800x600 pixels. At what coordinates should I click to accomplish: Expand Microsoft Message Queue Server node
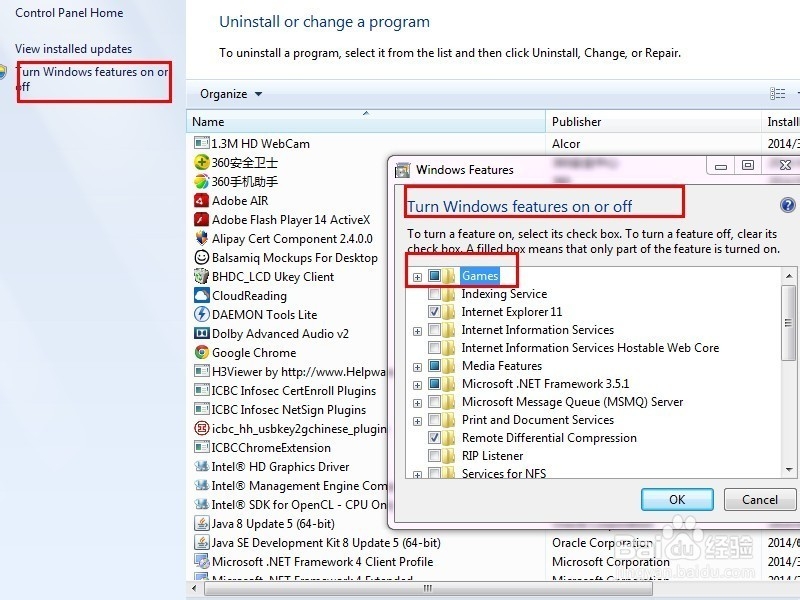[417, 403]
